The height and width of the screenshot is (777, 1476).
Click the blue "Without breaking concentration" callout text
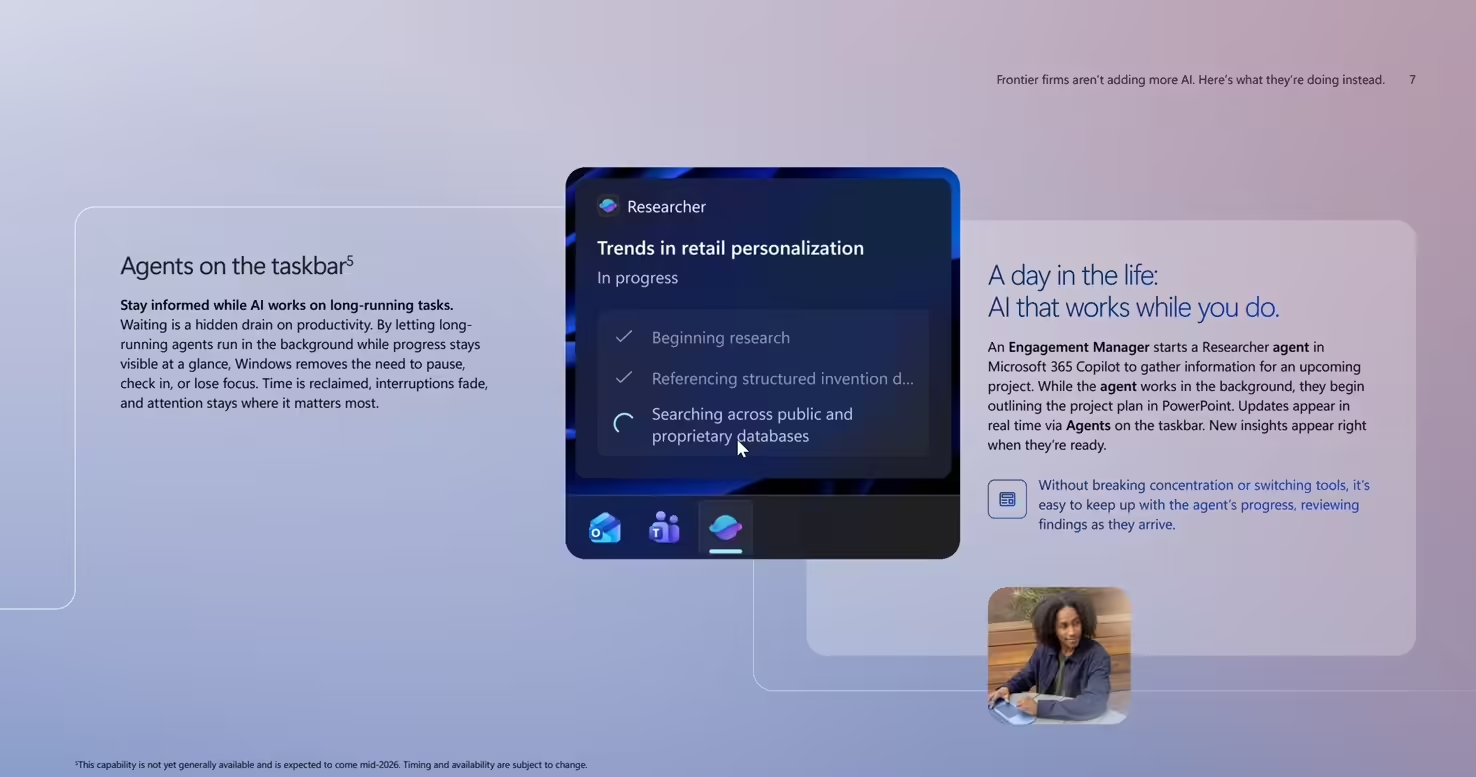pyautogui.click(x=1204, y=505)
